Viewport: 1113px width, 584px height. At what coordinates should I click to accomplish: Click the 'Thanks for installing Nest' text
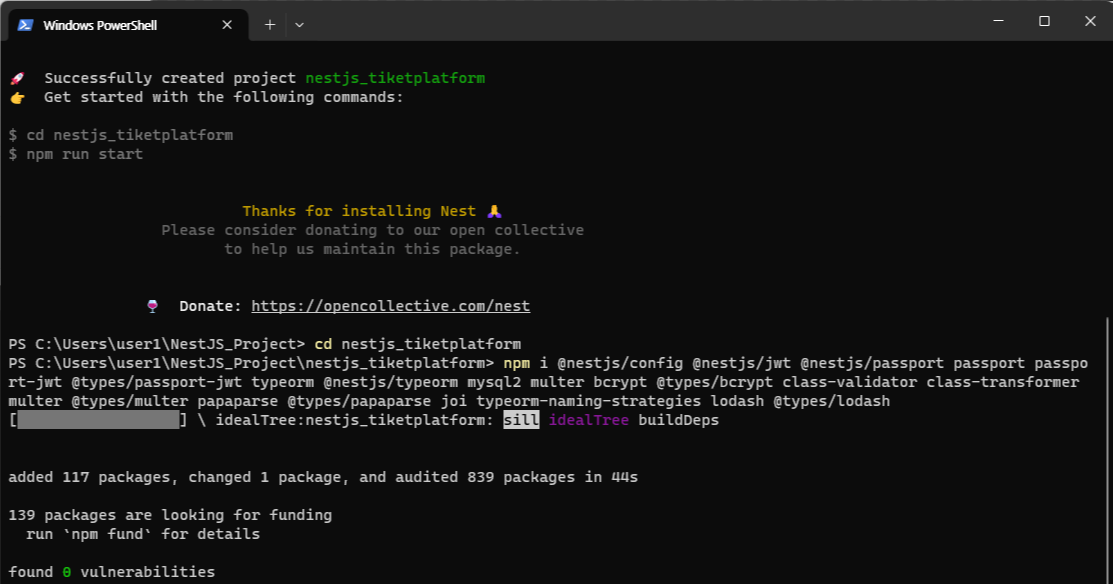point(359,211)
